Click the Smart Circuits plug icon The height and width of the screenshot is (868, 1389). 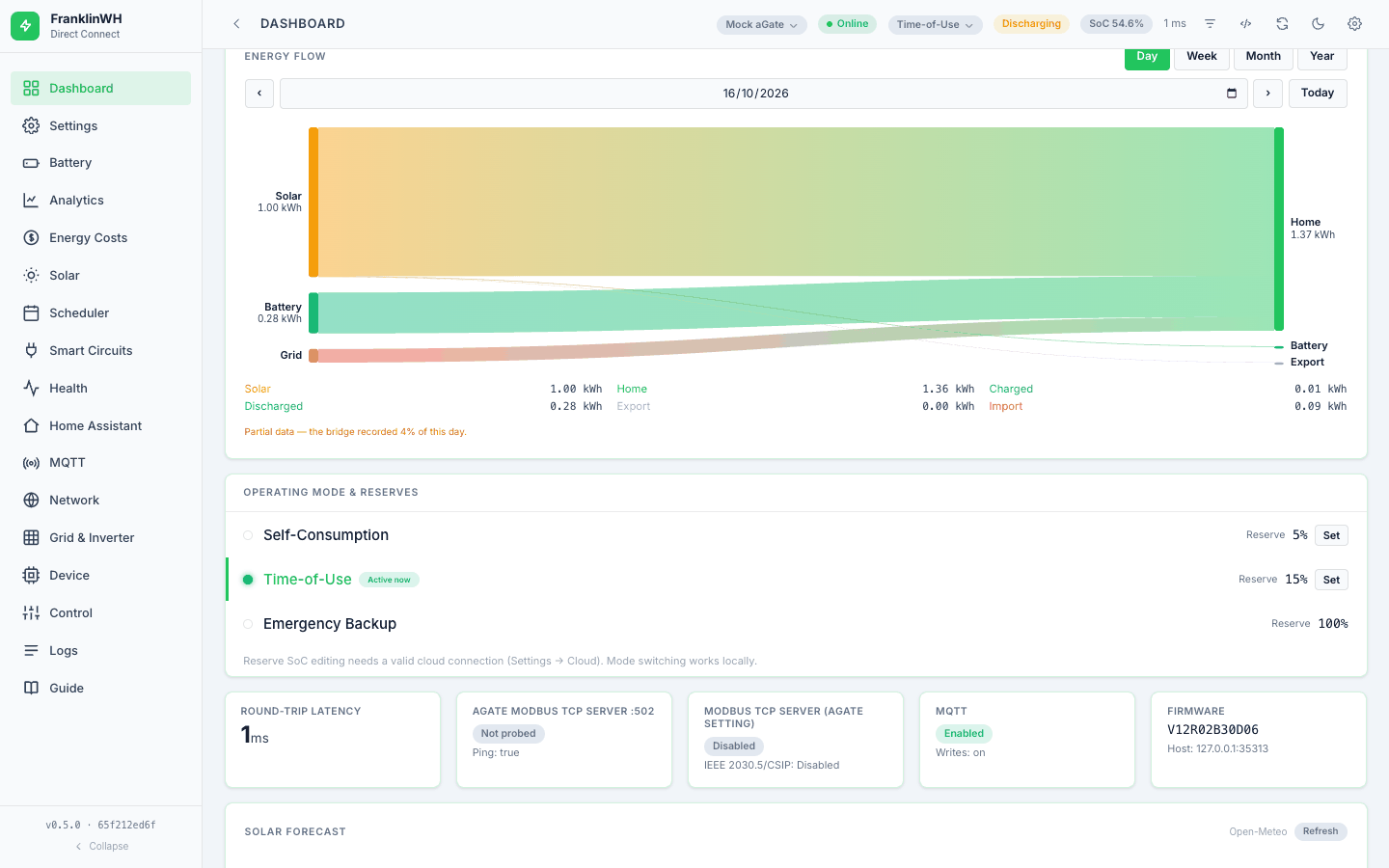[31, 351]
